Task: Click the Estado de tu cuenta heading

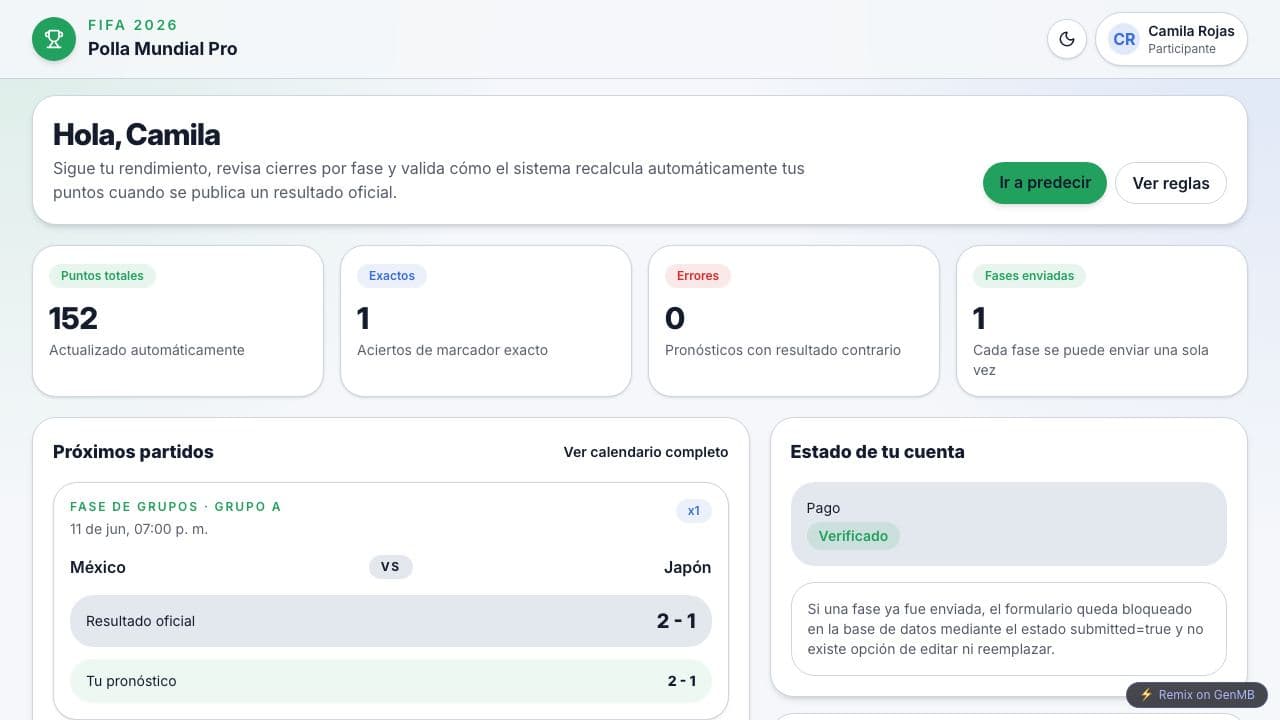Action: [x=877, y=452]
